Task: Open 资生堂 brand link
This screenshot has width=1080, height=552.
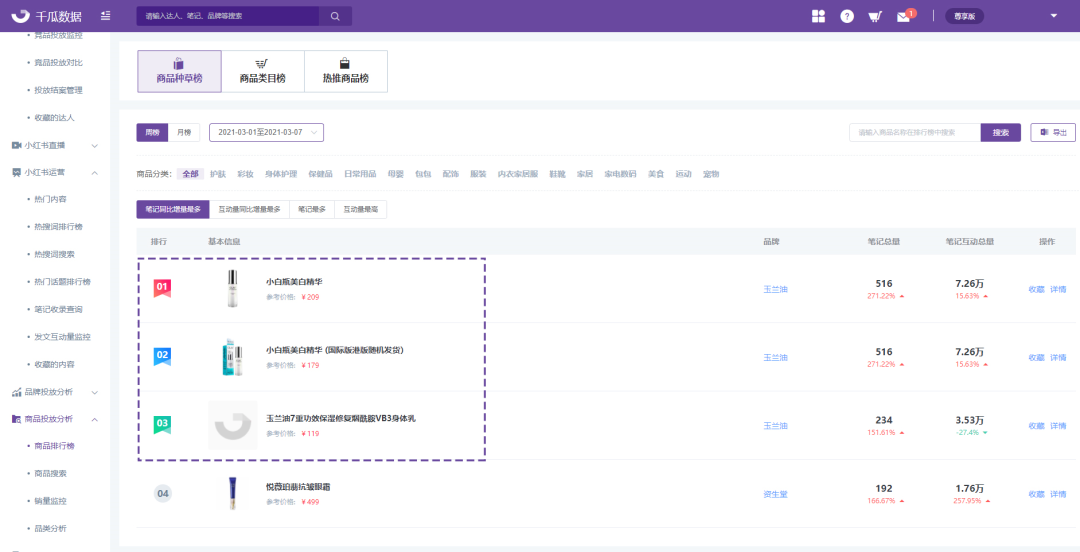Action: pos(775,494)
